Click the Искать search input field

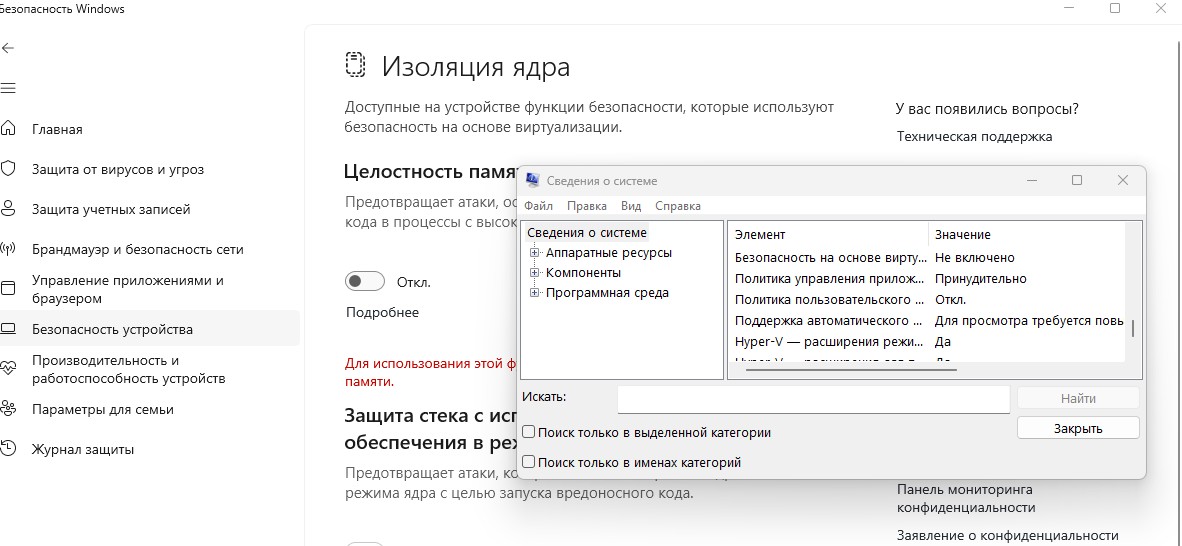[813, 399]
